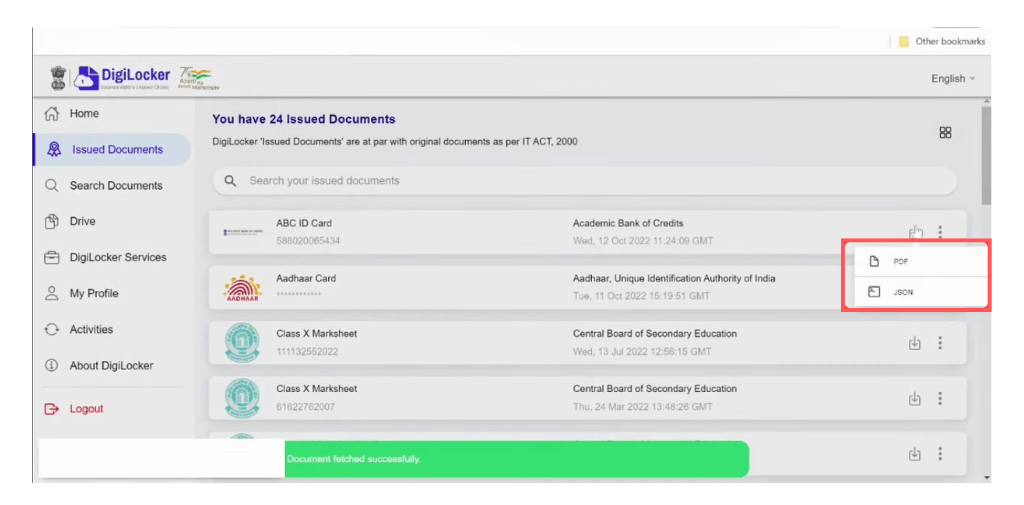
Task: Download Class X Marksheet 61622762007
Action: tap(915, 399)
